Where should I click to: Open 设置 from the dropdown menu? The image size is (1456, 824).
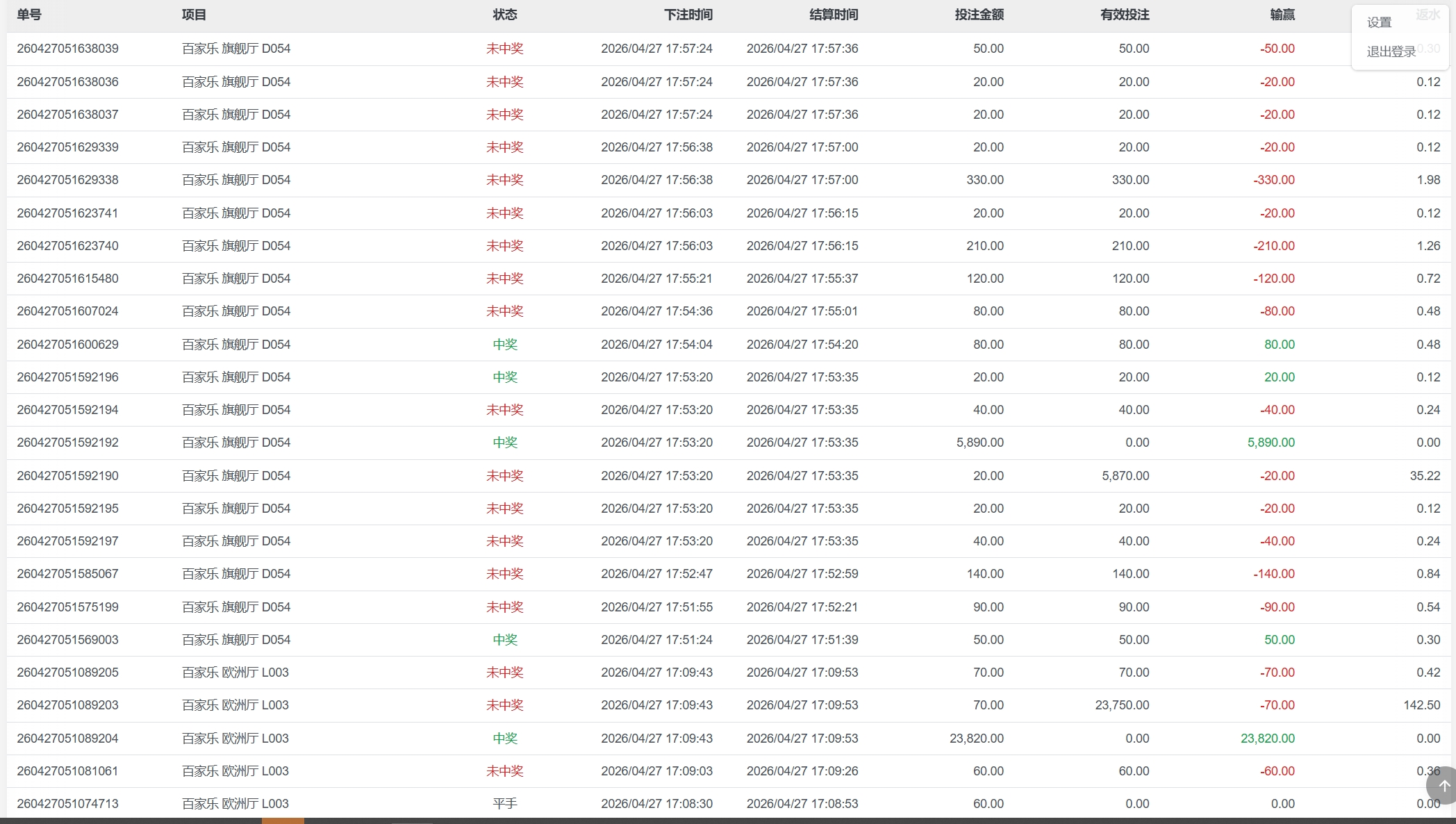click(1379, 22)
